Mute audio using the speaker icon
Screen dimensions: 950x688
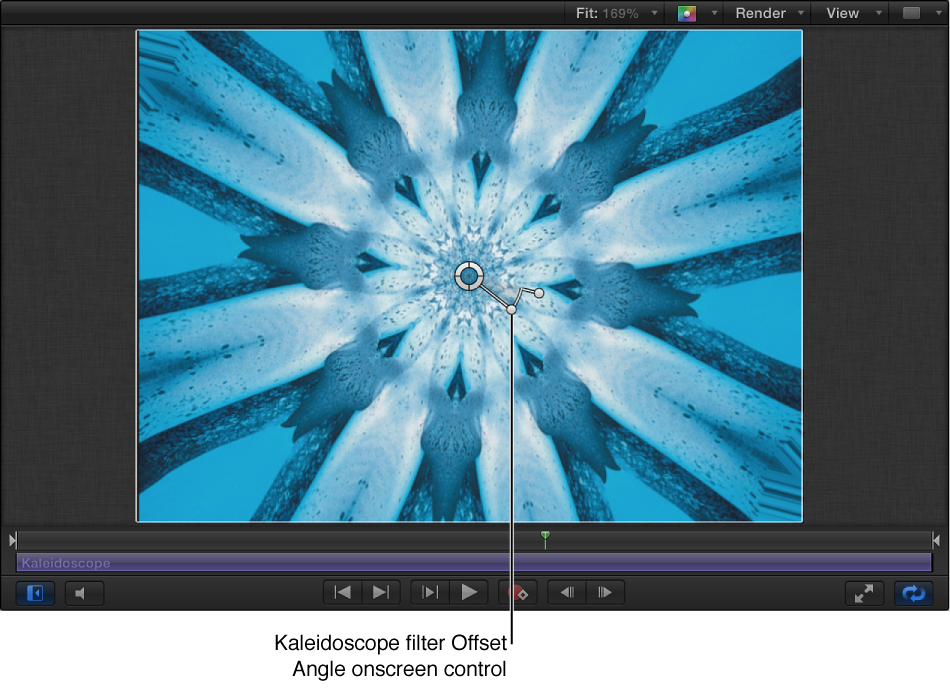pyautogui.click(x=84, y=592)
